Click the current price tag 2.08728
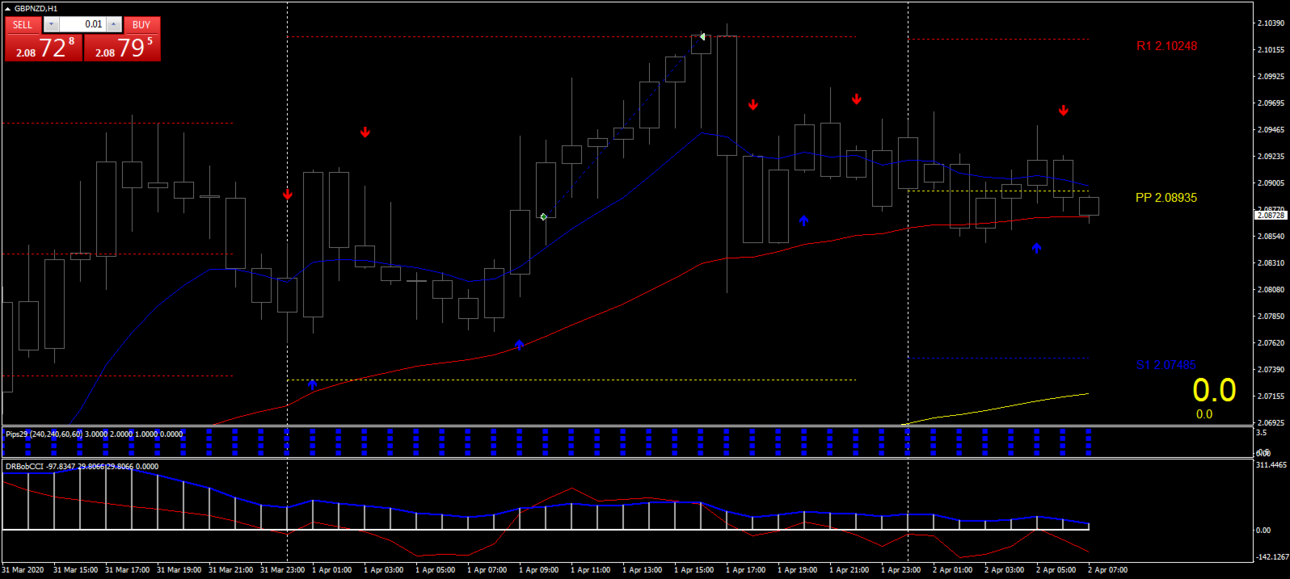Viewport: 1290px width, 579px height. (x=1272, y=215)
